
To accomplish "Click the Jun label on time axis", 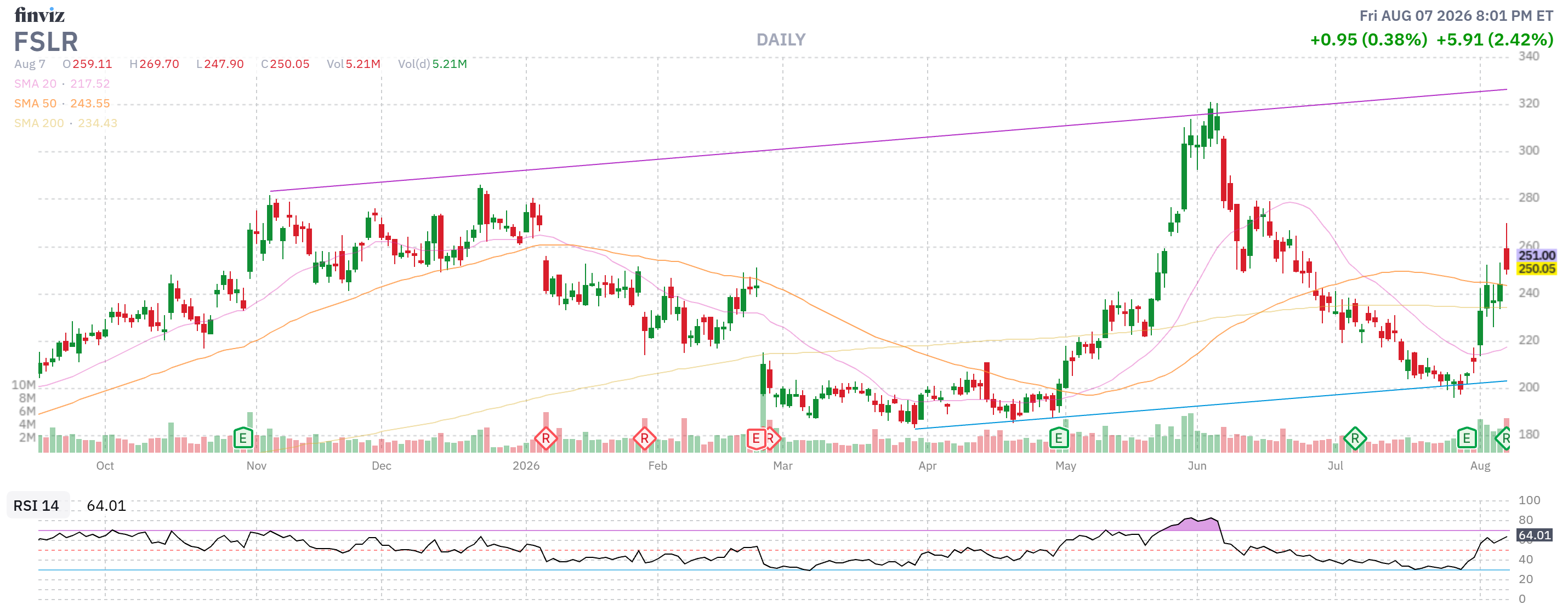I will (x=1197, y=466).
